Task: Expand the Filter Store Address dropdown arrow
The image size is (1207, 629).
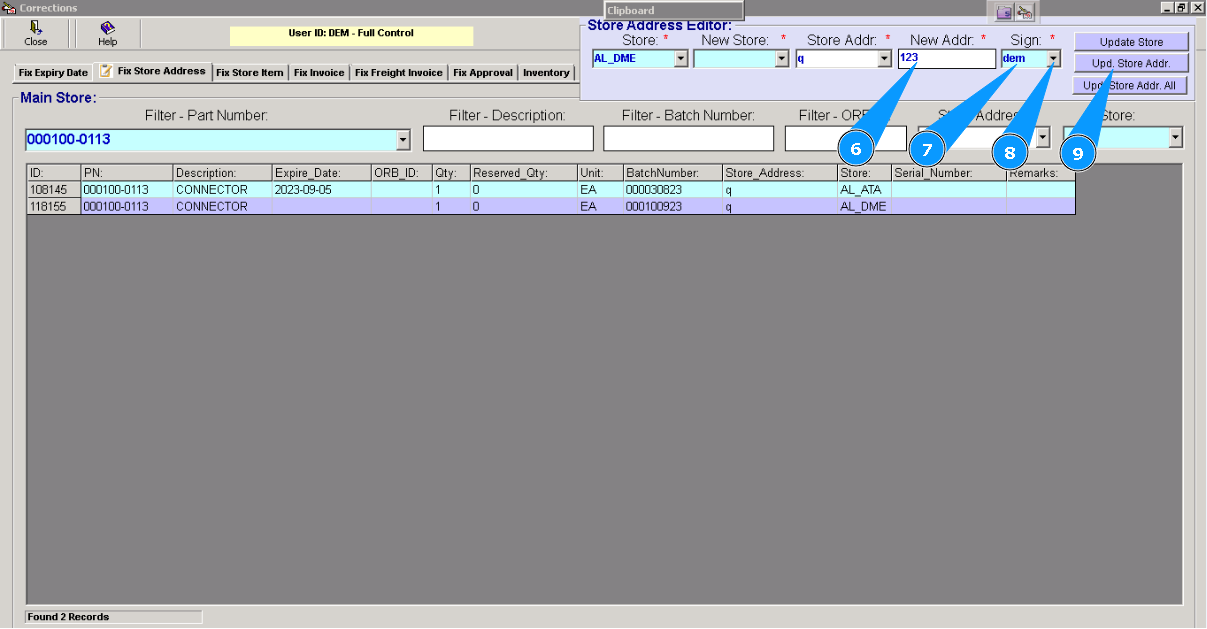Action: click(x=1043, y=137)
